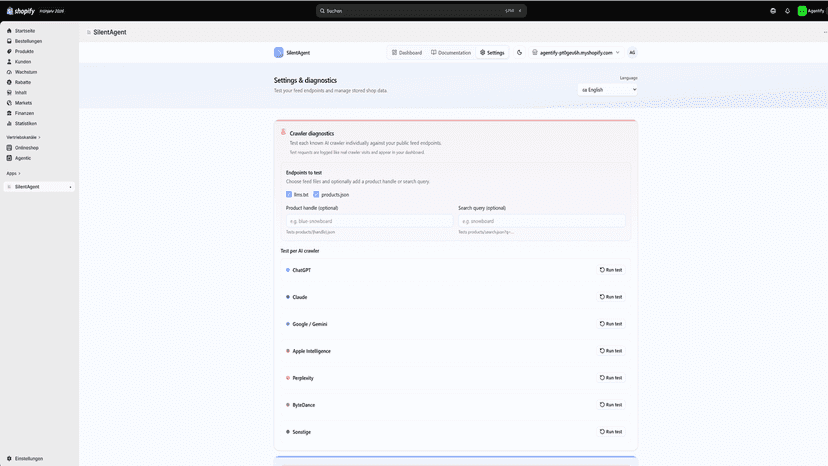
Task: Open the green Agentify account avatar
Action: [802, 11]
